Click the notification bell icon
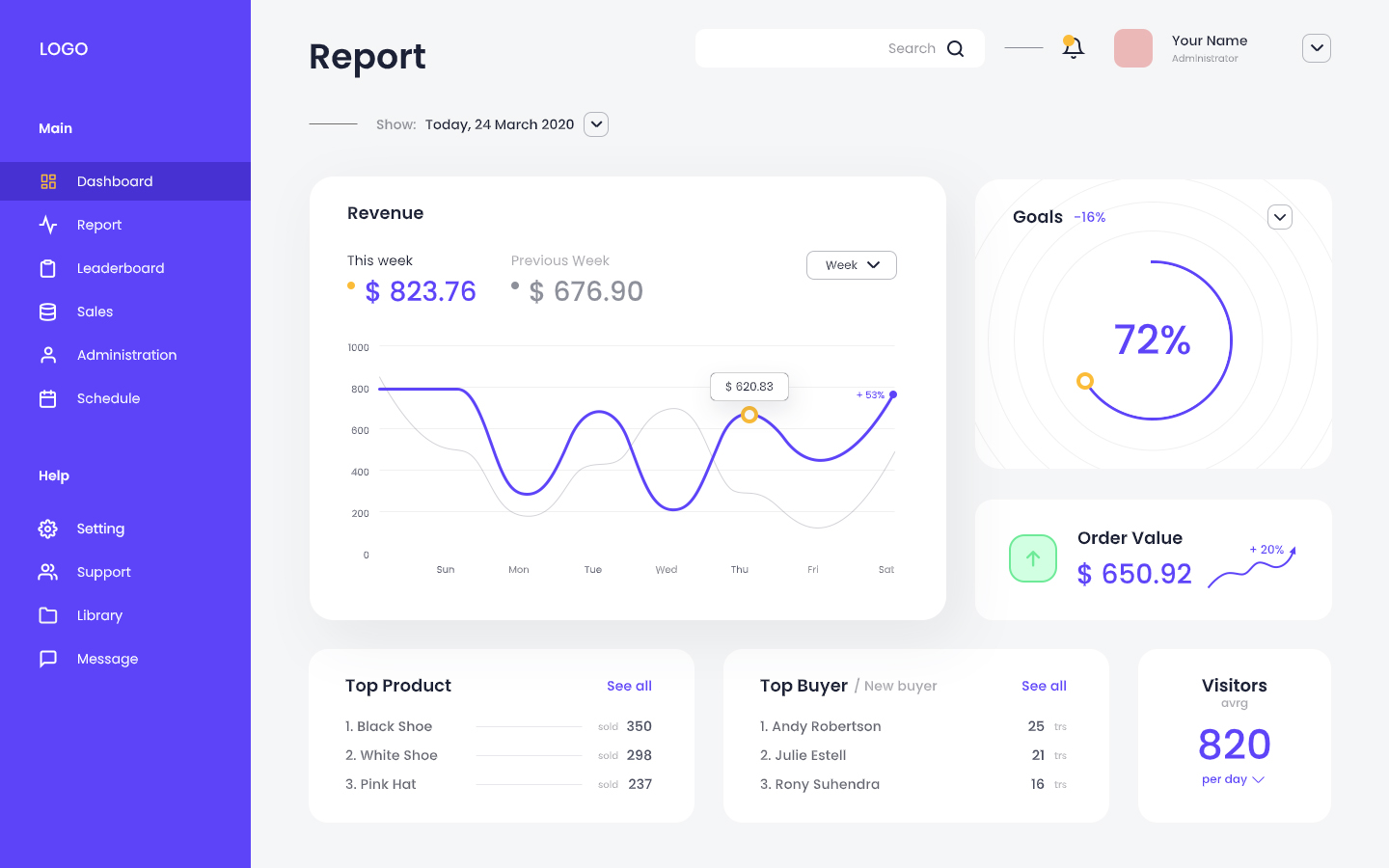This screenshot has height=868, width=1389. 1073,47
